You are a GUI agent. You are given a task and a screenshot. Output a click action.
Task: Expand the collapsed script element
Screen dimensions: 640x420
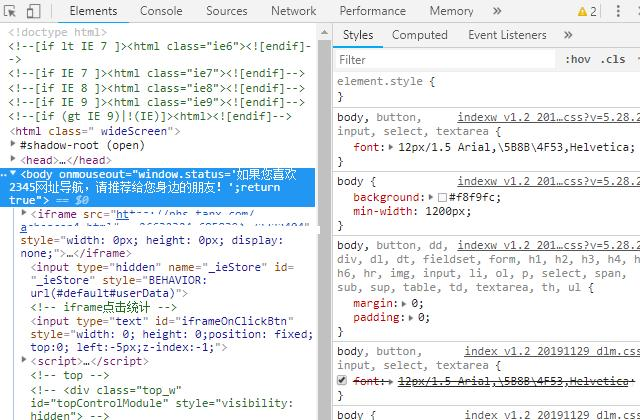pos(24,359)
